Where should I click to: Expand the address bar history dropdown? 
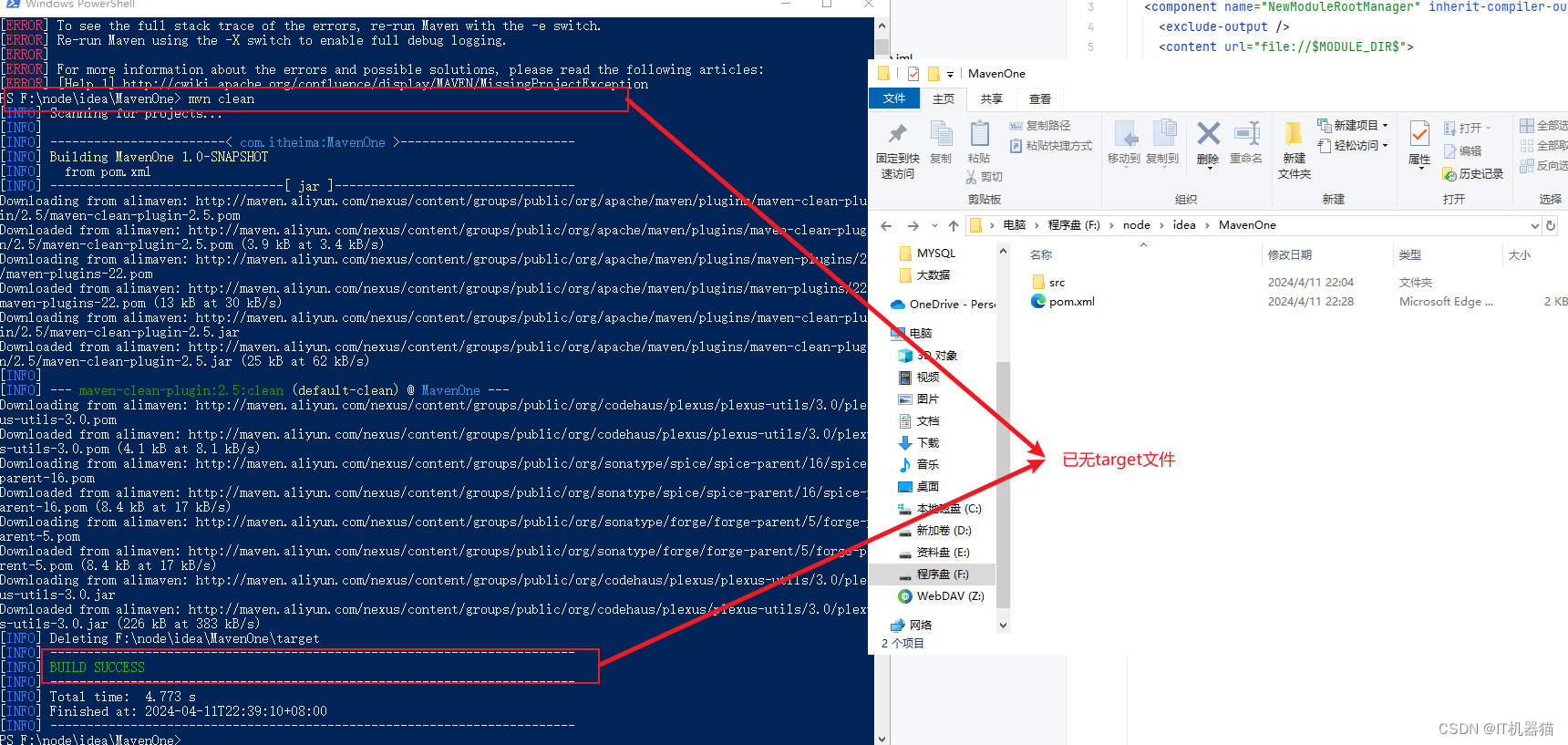(1534, 225)
